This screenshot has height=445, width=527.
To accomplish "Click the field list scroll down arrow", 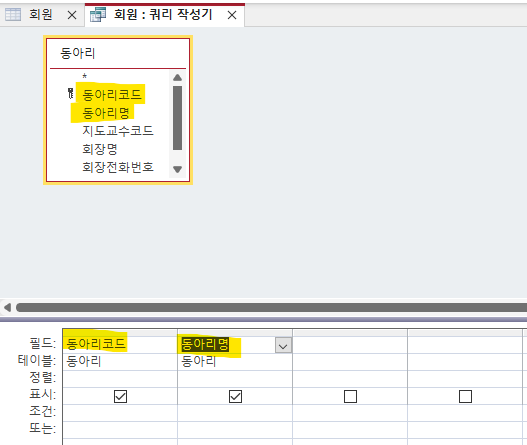I will (x=177, y=169).
